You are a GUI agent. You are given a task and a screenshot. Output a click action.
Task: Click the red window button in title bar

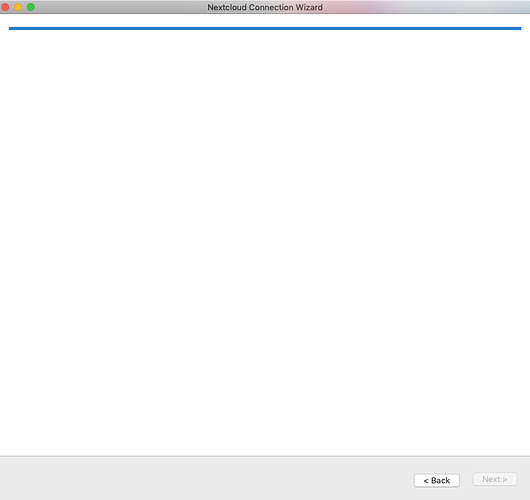(x=5, y=7)
